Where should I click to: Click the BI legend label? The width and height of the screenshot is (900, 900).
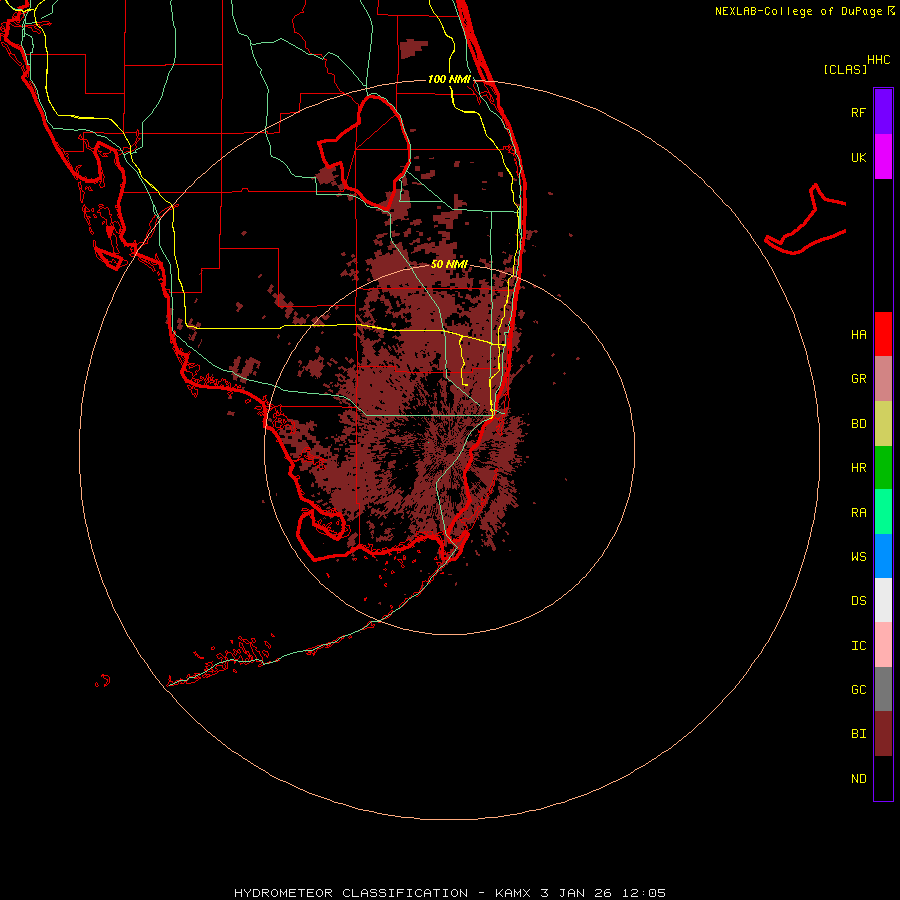[858, 734]
